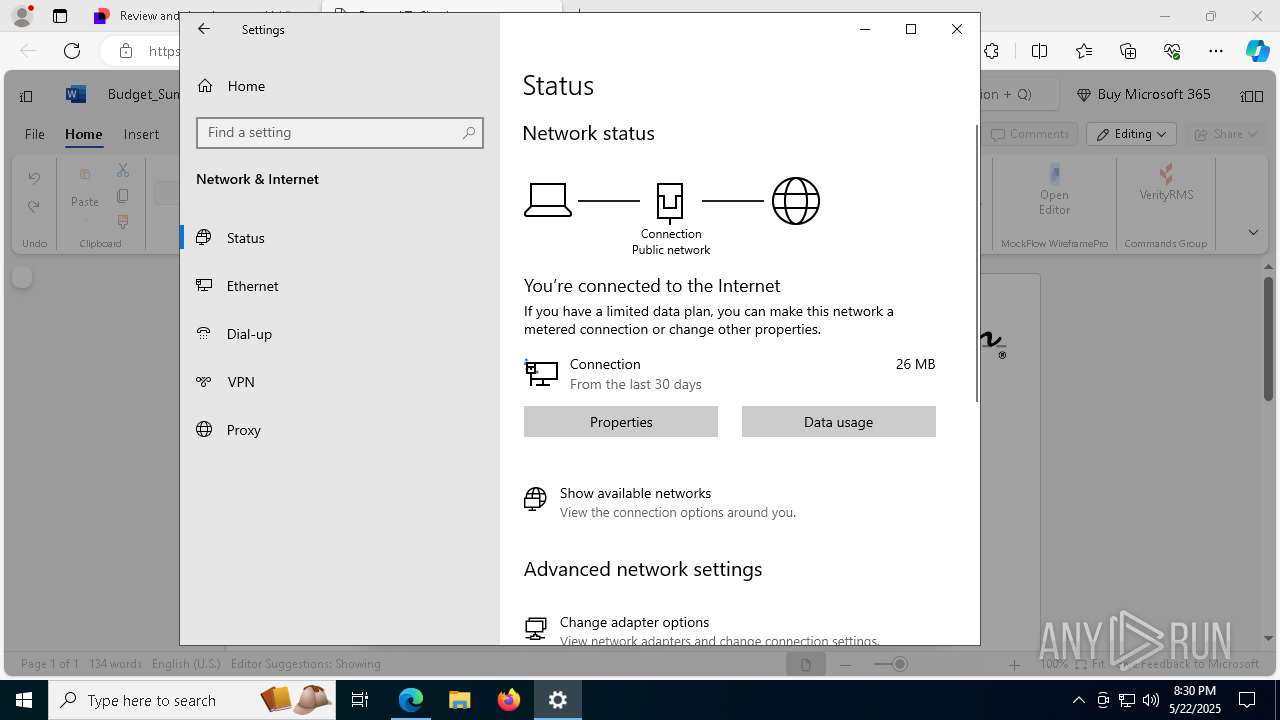This screenshot has height=720, width=1280.
Task: Open browser split screen icon
Action: [1040, 51]
